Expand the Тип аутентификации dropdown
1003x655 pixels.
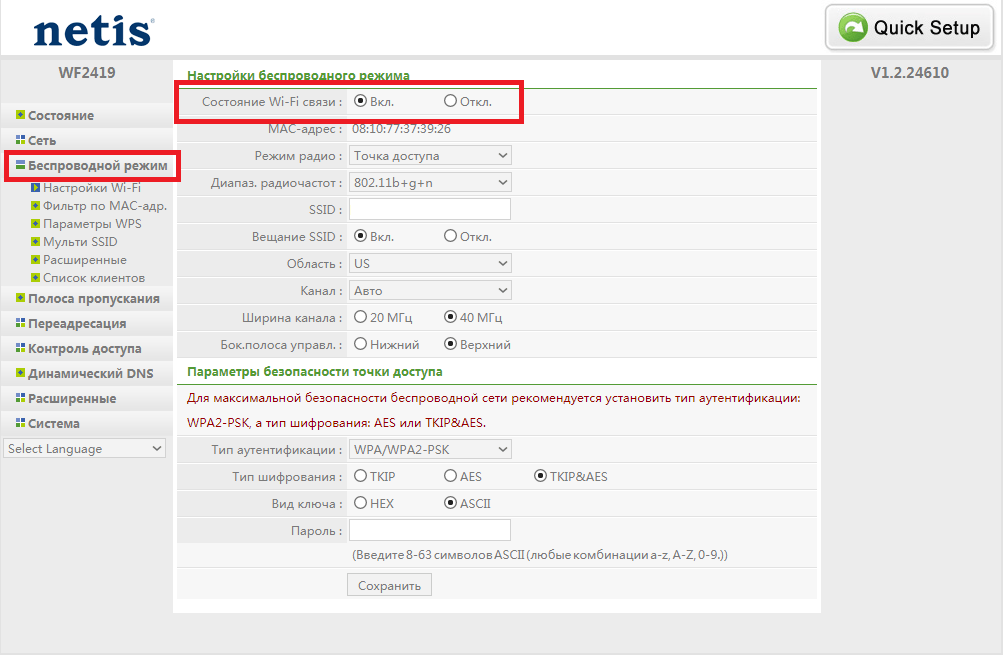tap(430, 449)
